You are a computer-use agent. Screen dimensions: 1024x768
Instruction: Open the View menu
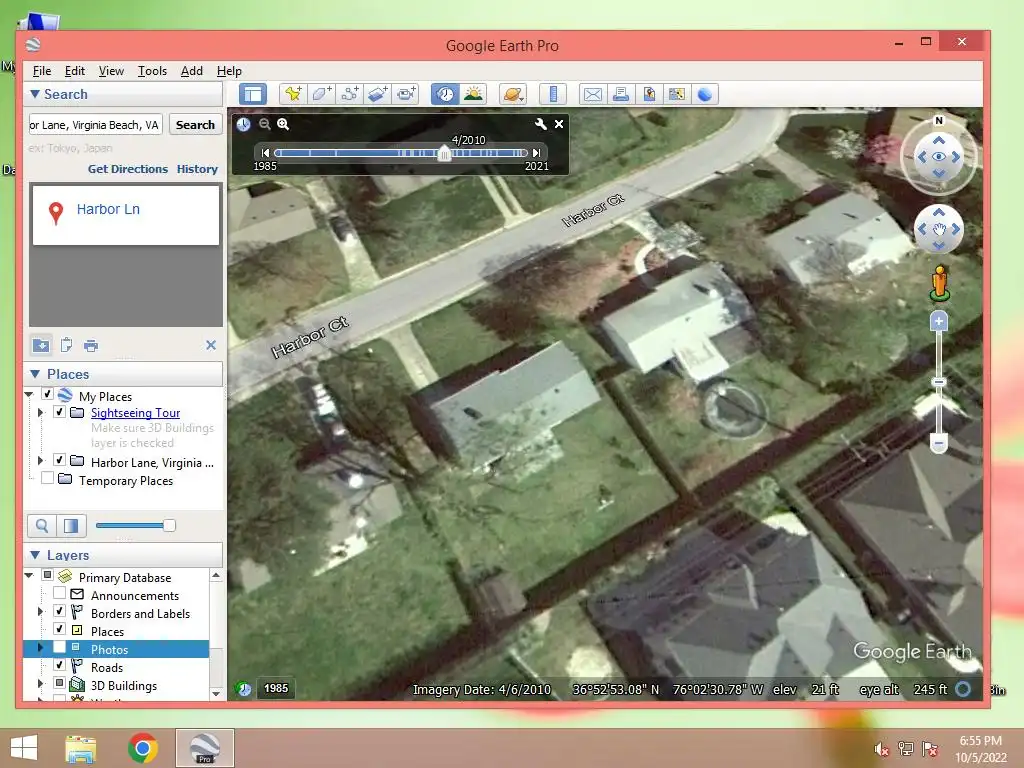pyautogui.click(x=111, y=71)
